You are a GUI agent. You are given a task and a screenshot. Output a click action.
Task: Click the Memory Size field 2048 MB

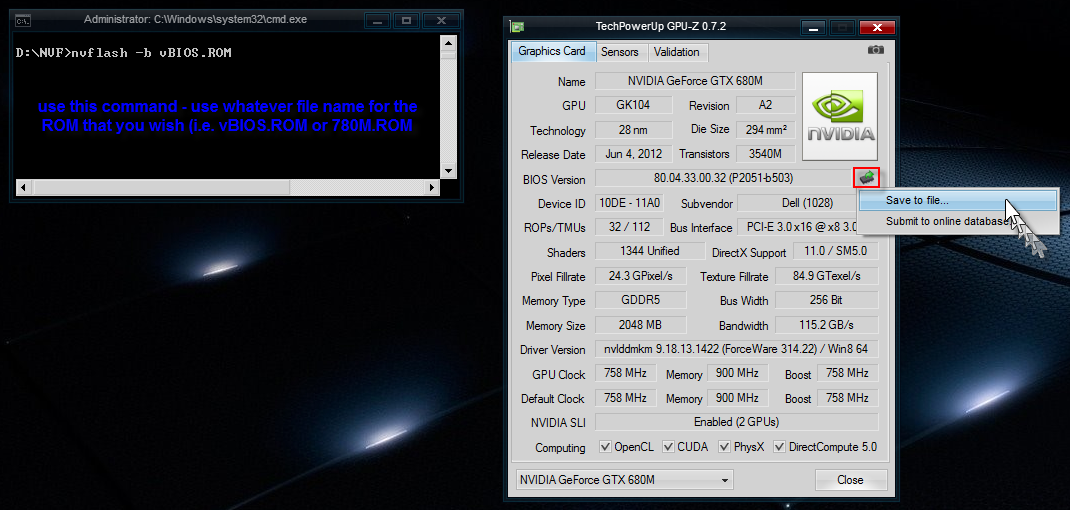(641, 325)
